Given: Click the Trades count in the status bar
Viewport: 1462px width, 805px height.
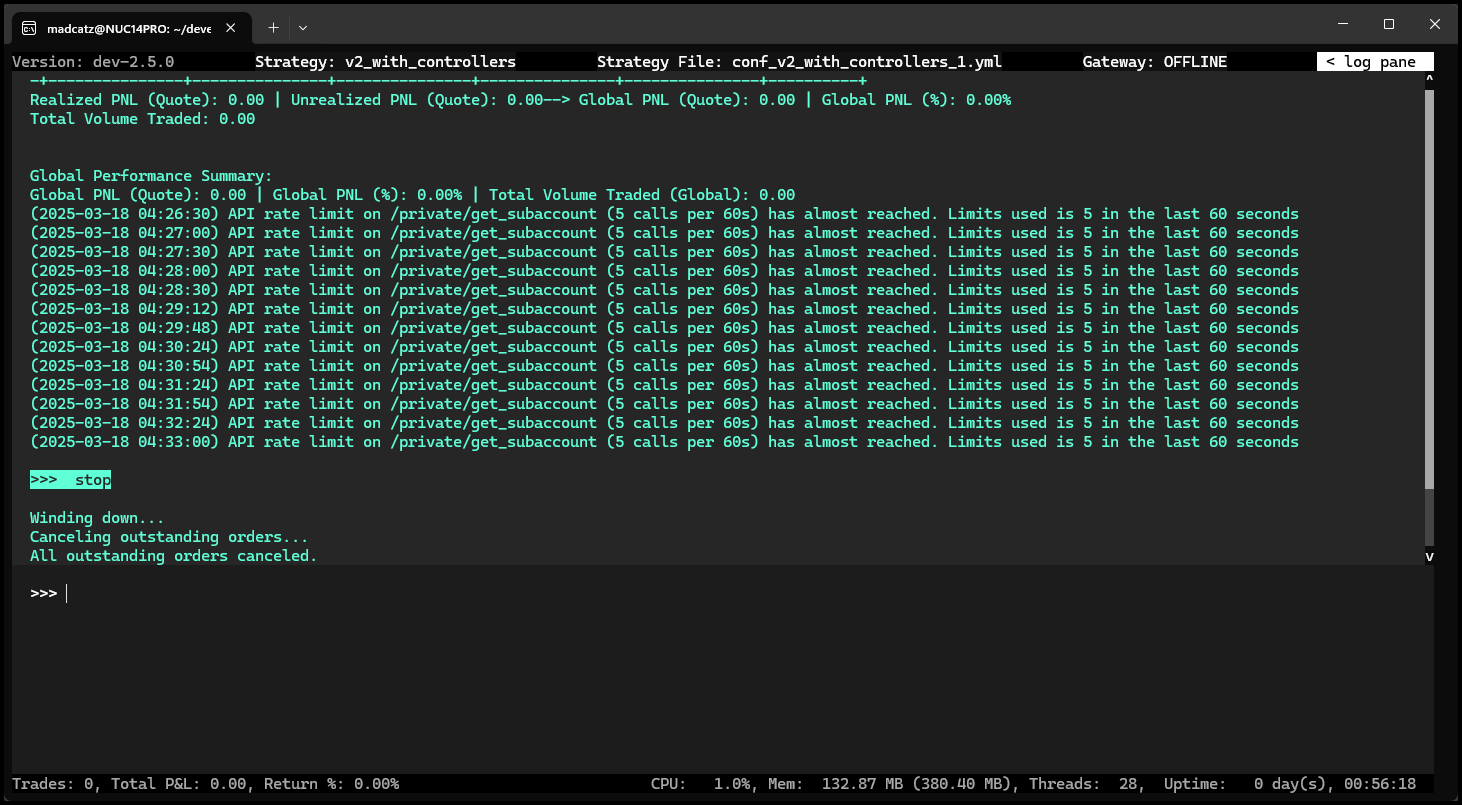Looking at the screenshot, I should [x=55, y=784].
